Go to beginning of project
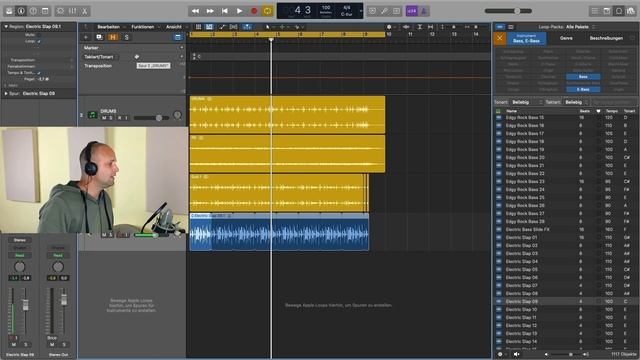This screenshot has width=640, height=360. (225, 11)
